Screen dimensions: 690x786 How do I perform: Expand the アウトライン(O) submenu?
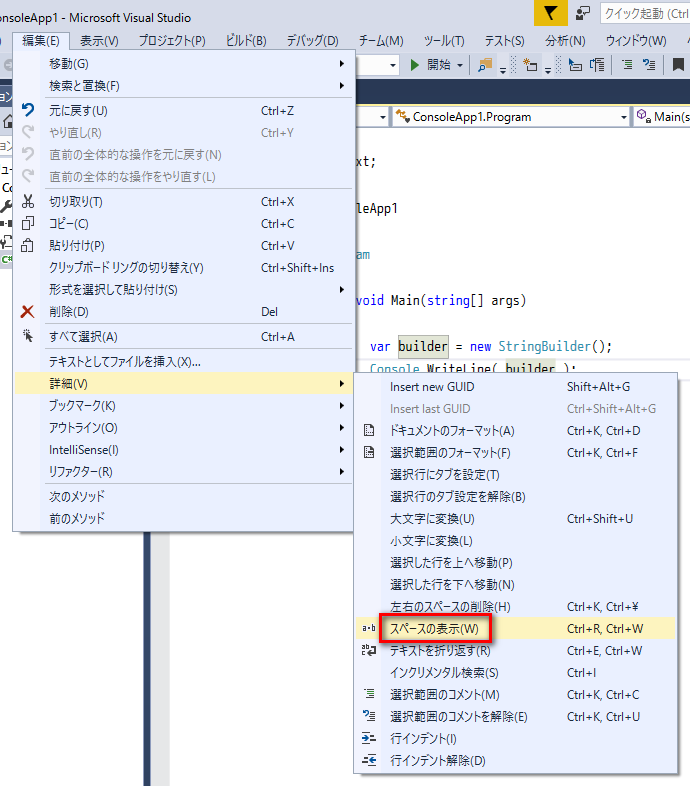(x=184, y=428)
